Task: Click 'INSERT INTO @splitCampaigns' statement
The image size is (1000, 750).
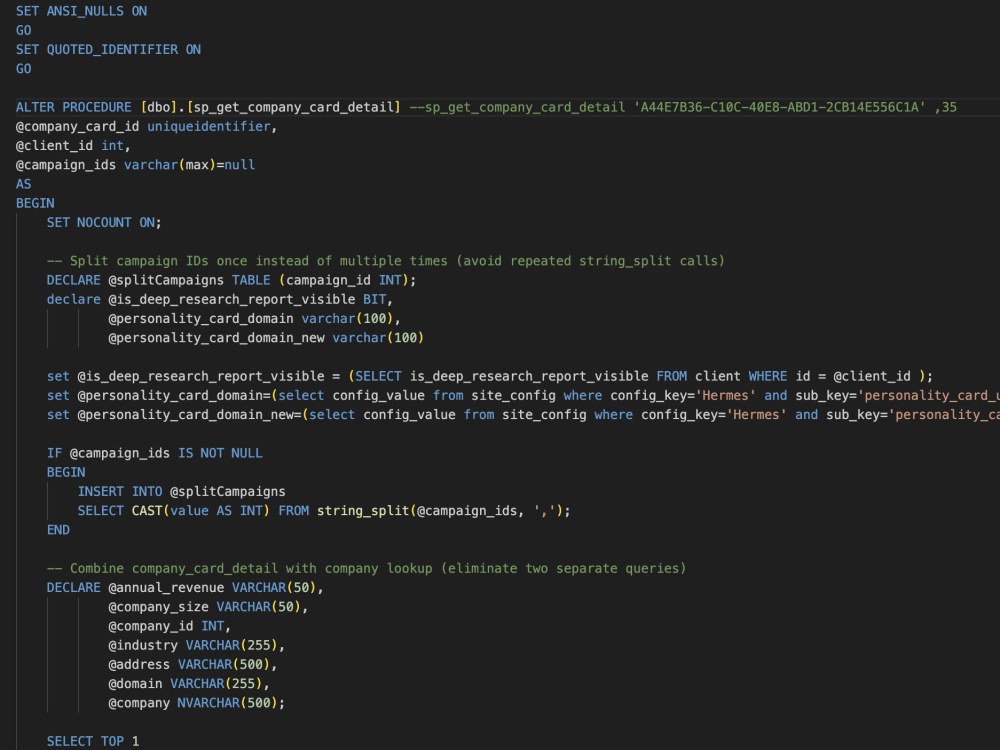Action: pos(182,491)
